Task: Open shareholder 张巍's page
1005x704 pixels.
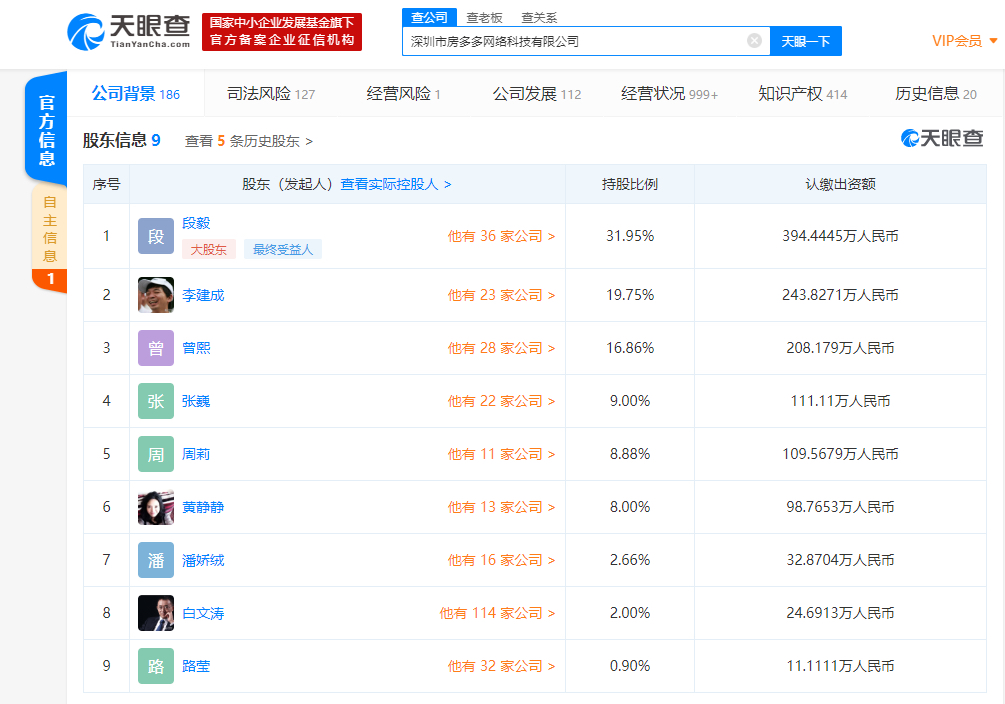Action: (196, 401)
